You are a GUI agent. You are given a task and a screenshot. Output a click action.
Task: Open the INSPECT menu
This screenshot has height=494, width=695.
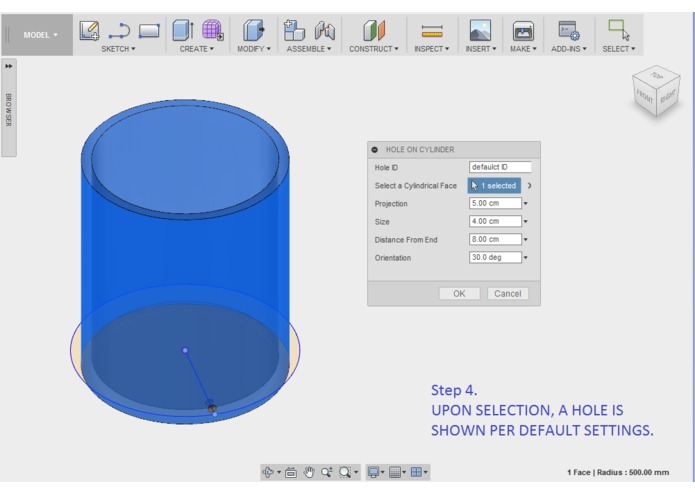[x=432, y=49]
